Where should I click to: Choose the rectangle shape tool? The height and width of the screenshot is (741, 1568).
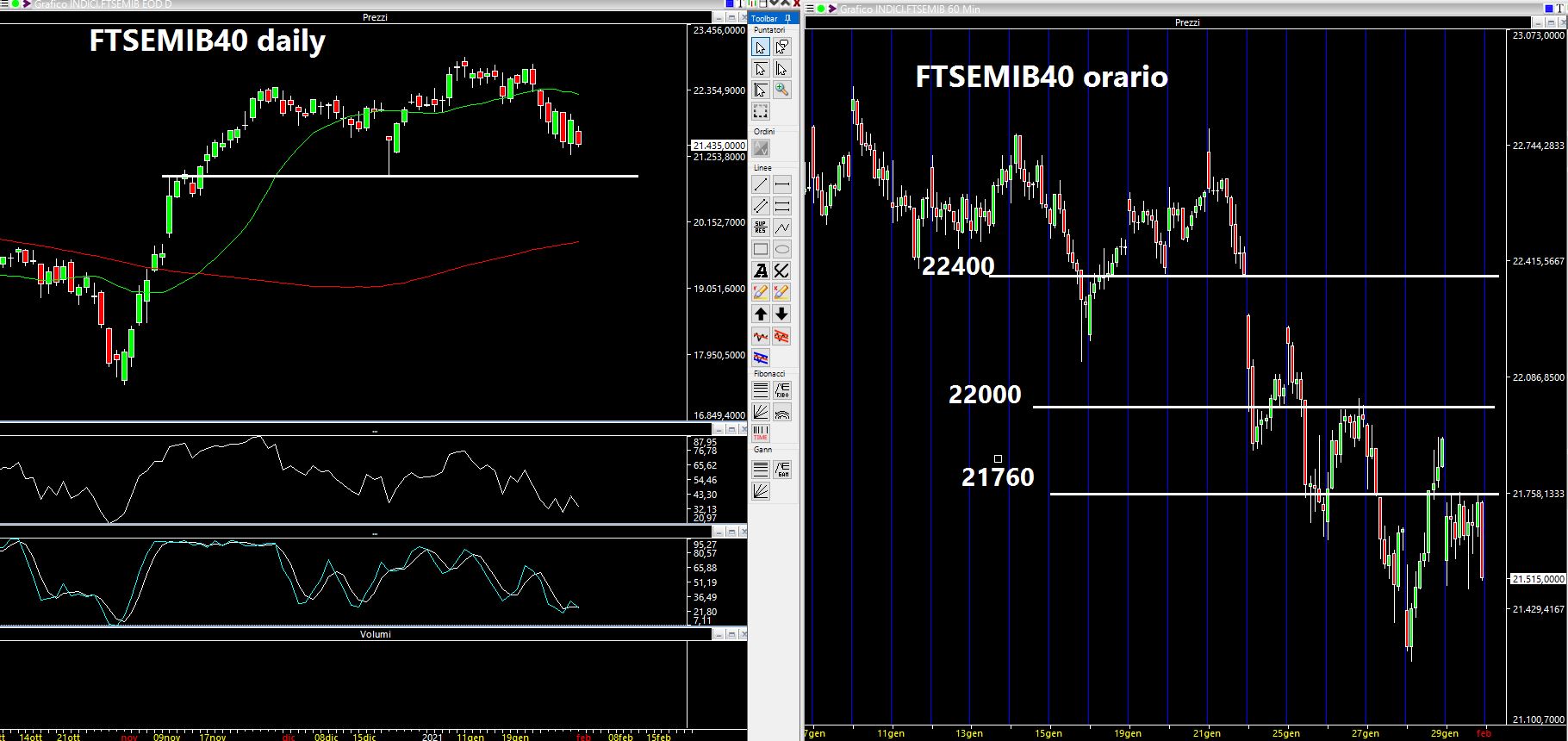[760, 249]
